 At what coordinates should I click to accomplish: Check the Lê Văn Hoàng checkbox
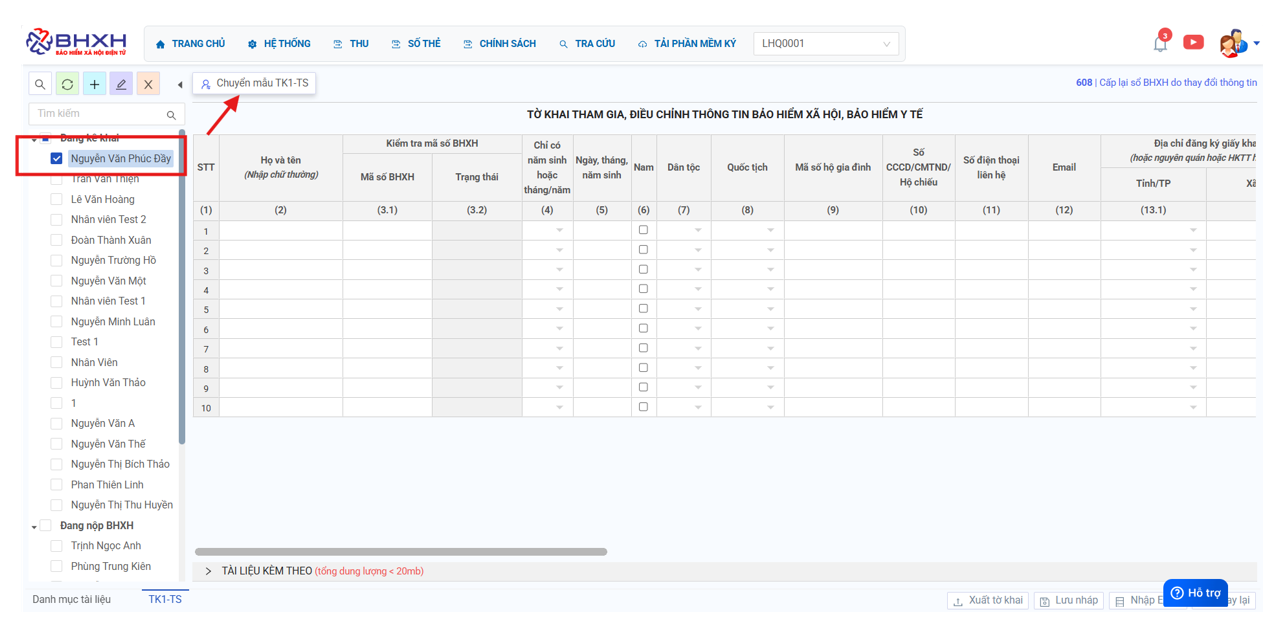tap(57, 199)
